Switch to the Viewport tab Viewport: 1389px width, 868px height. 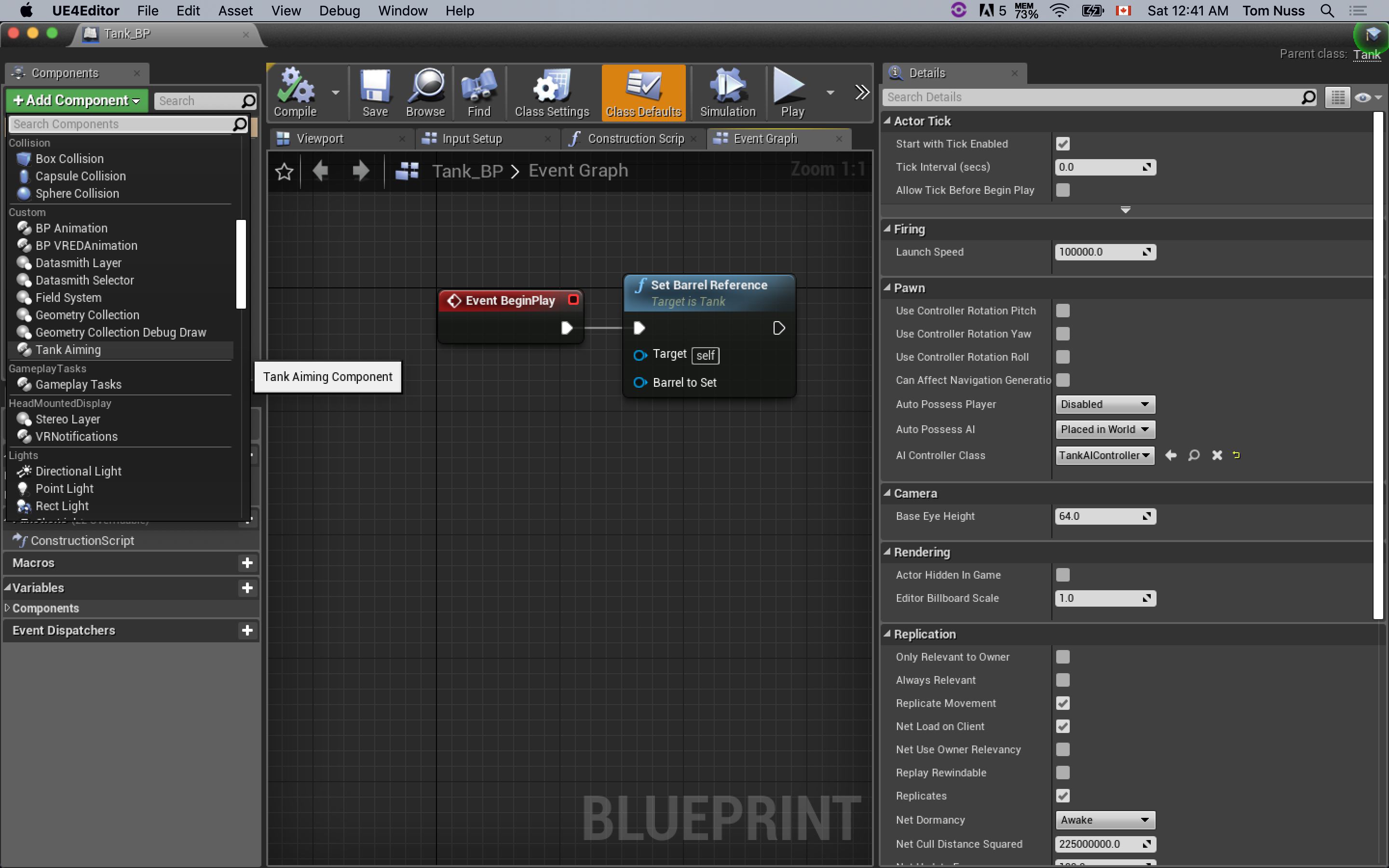(320, 138)
